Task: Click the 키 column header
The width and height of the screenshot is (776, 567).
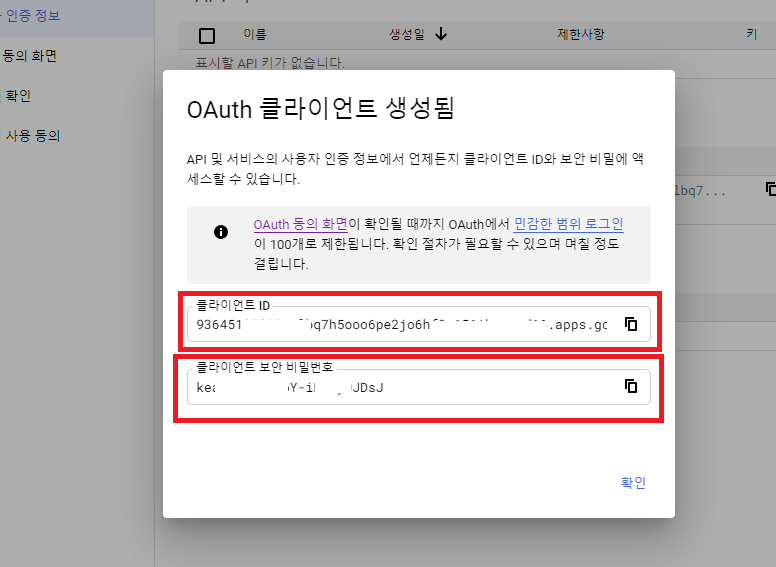Action: coord(751,35)
